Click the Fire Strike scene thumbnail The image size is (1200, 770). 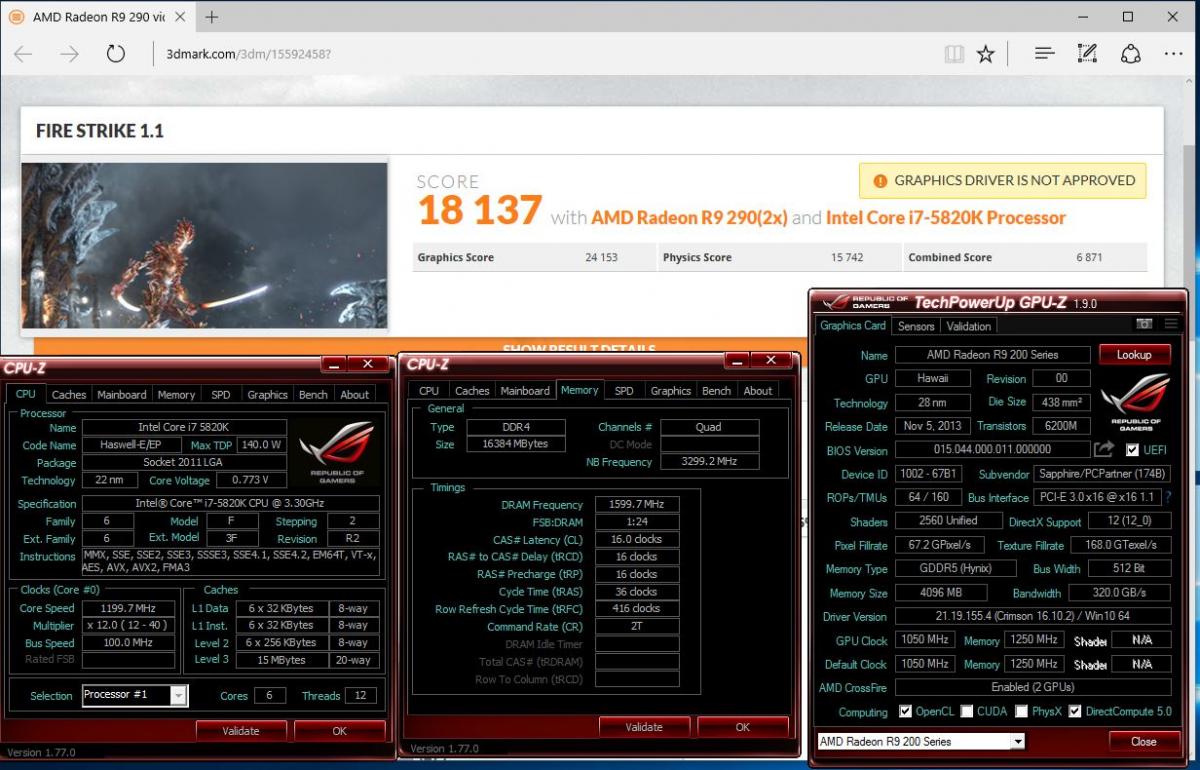pyautogui.click(x=204, y=246)
